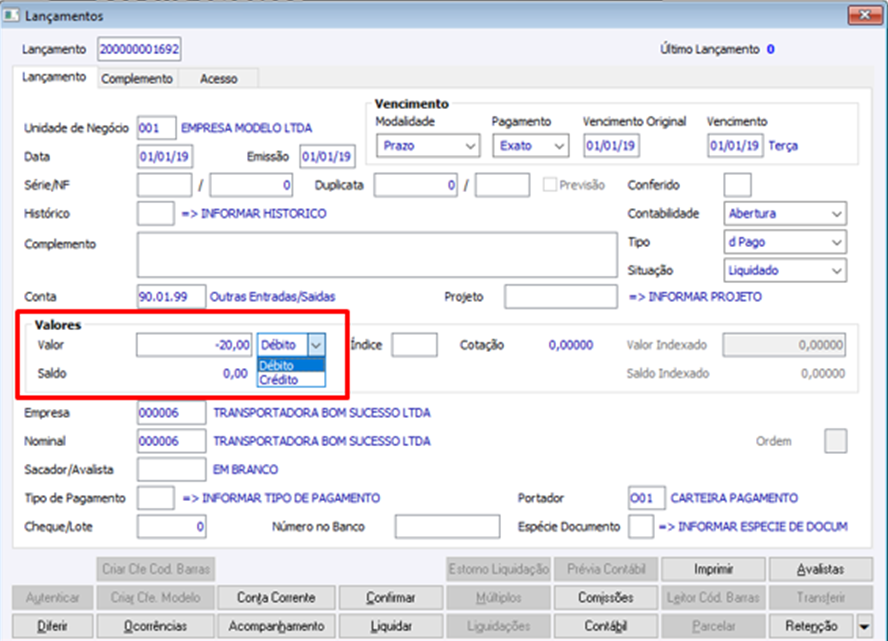This screenshot has width=888, height=641.
Task: Click the Índice input field
Action: click(415, 345)
